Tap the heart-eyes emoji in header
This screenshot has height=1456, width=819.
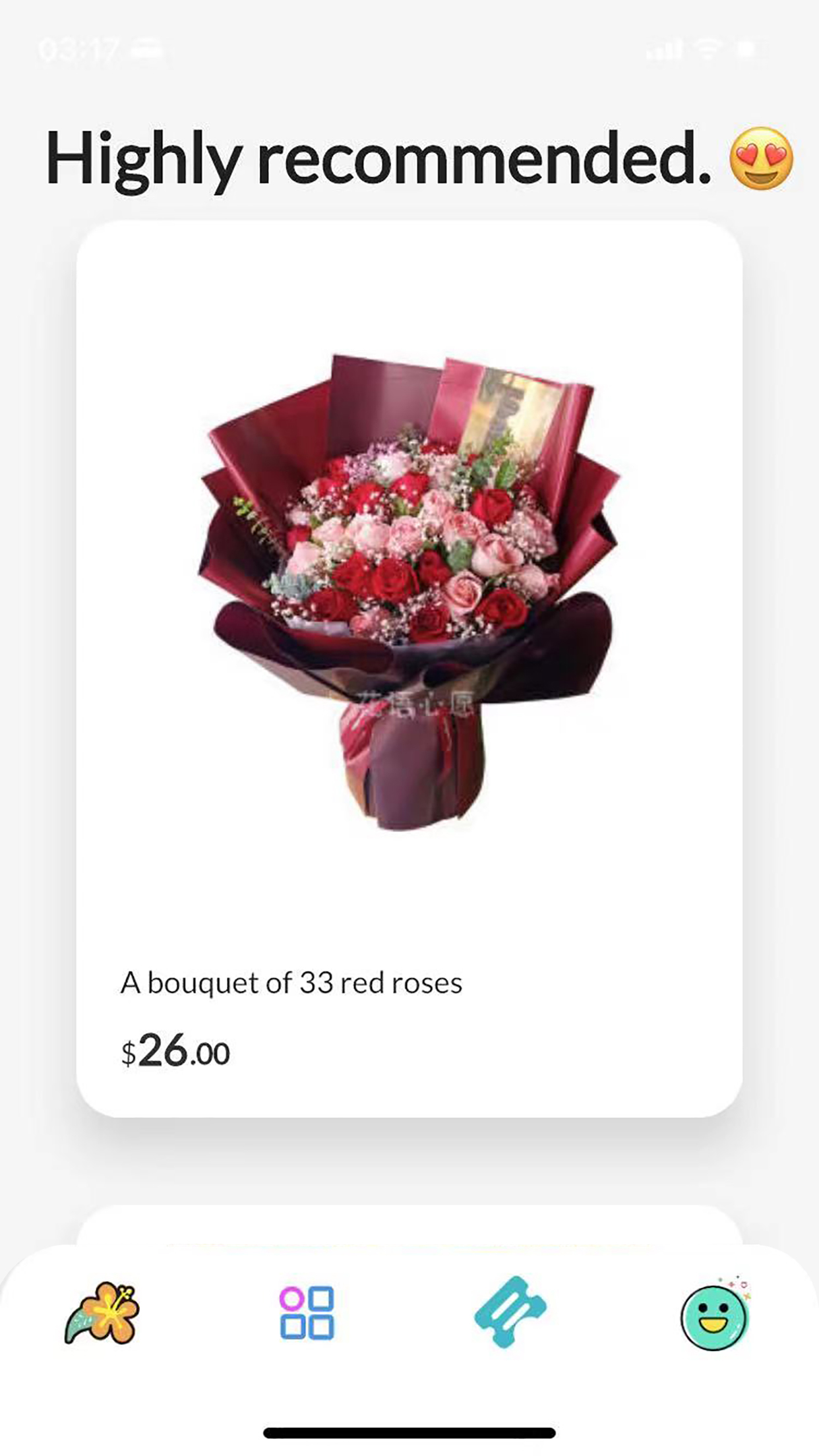(762, 159)
